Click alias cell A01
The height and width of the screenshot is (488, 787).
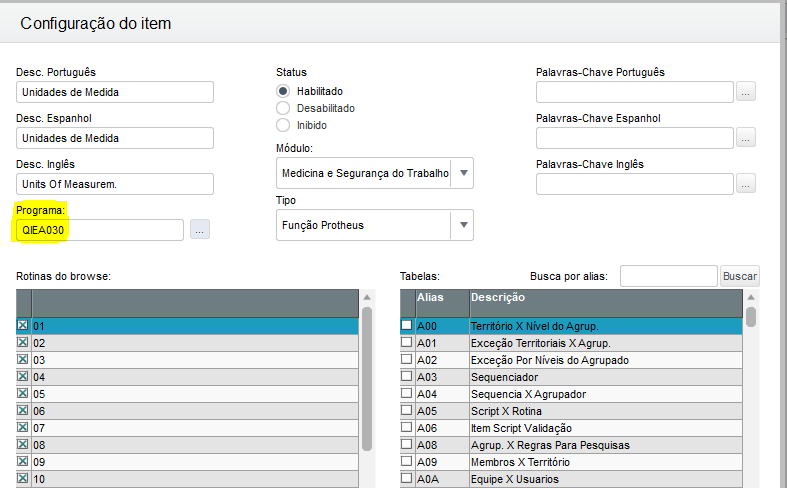coord(442,343)
